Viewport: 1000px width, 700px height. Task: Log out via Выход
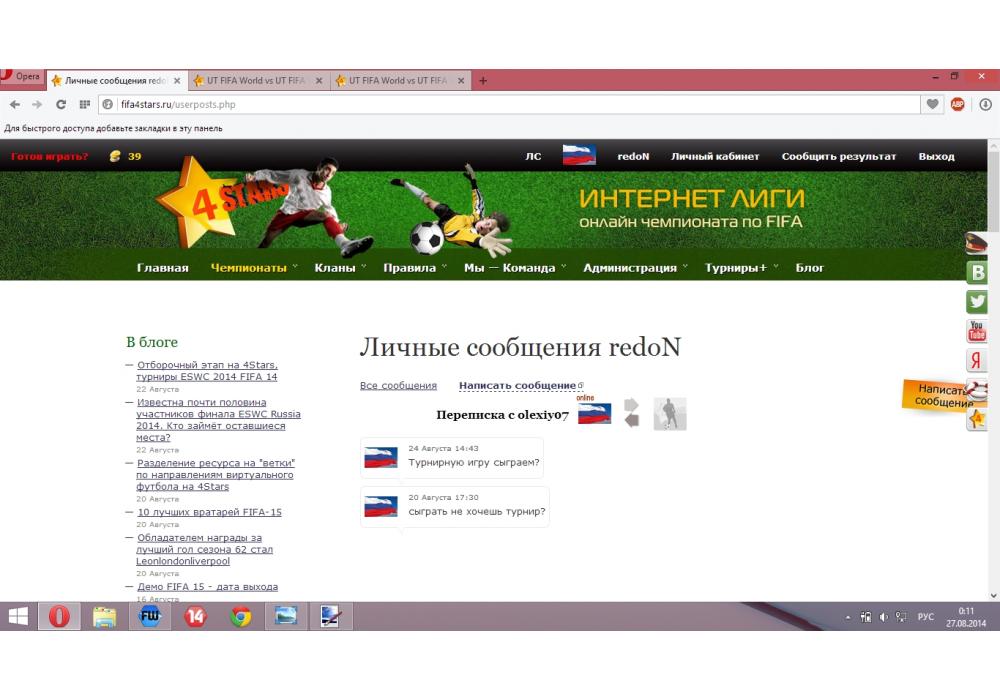pyautogui.click(x=936, y=156)
